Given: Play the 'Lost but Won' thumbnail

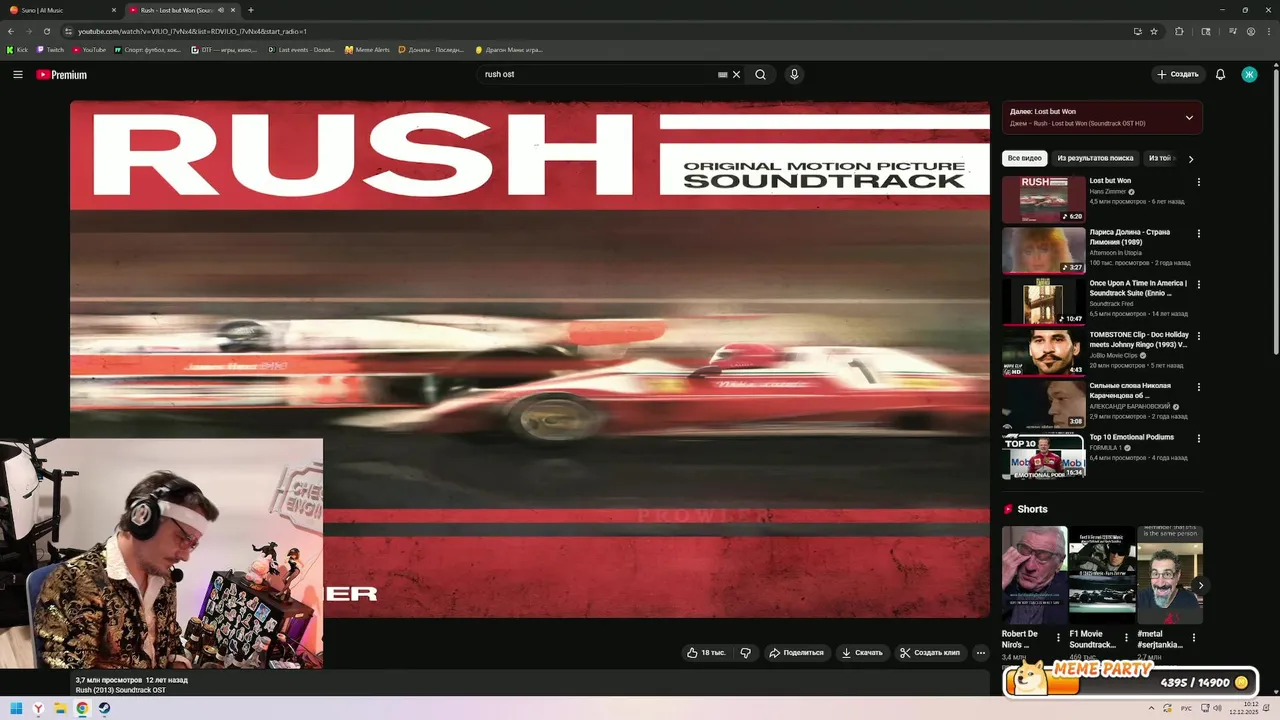Looking at the screenshot, I should (x=1043, y=199).
